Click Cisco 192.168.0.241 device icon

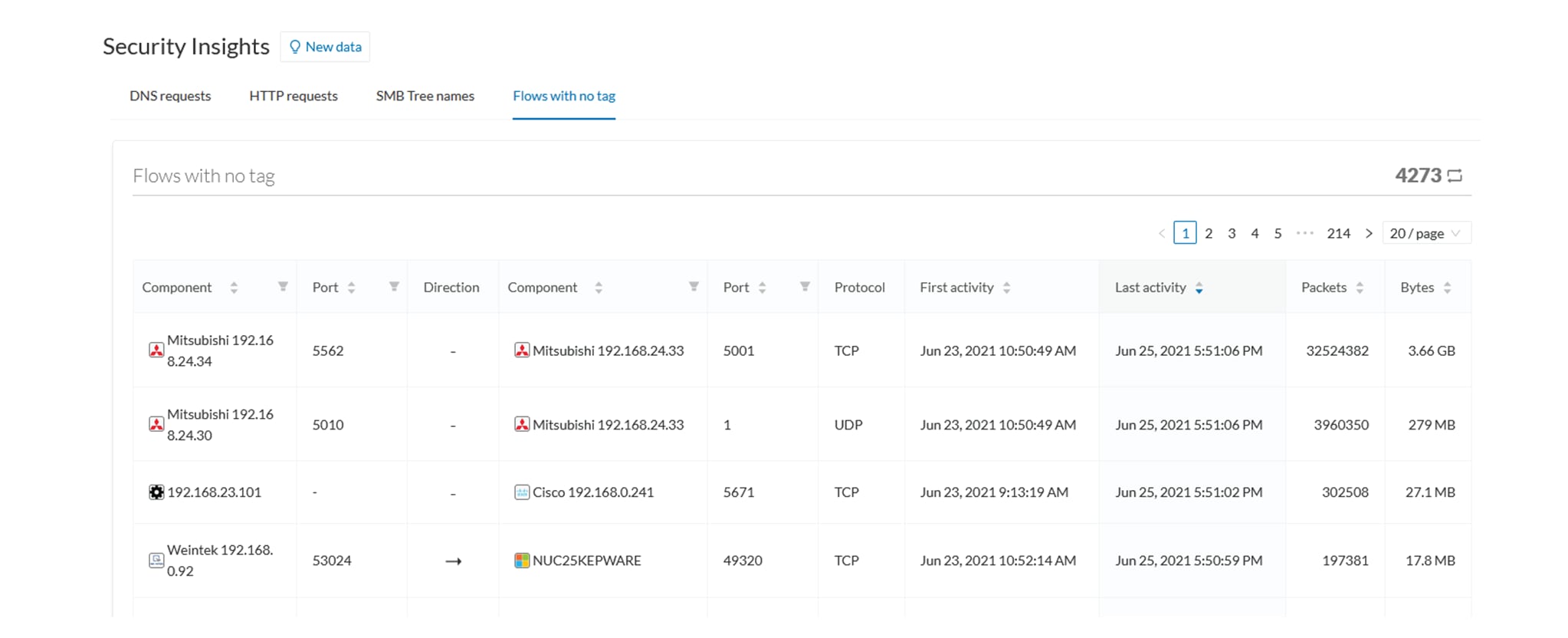(x=522, y=492)
